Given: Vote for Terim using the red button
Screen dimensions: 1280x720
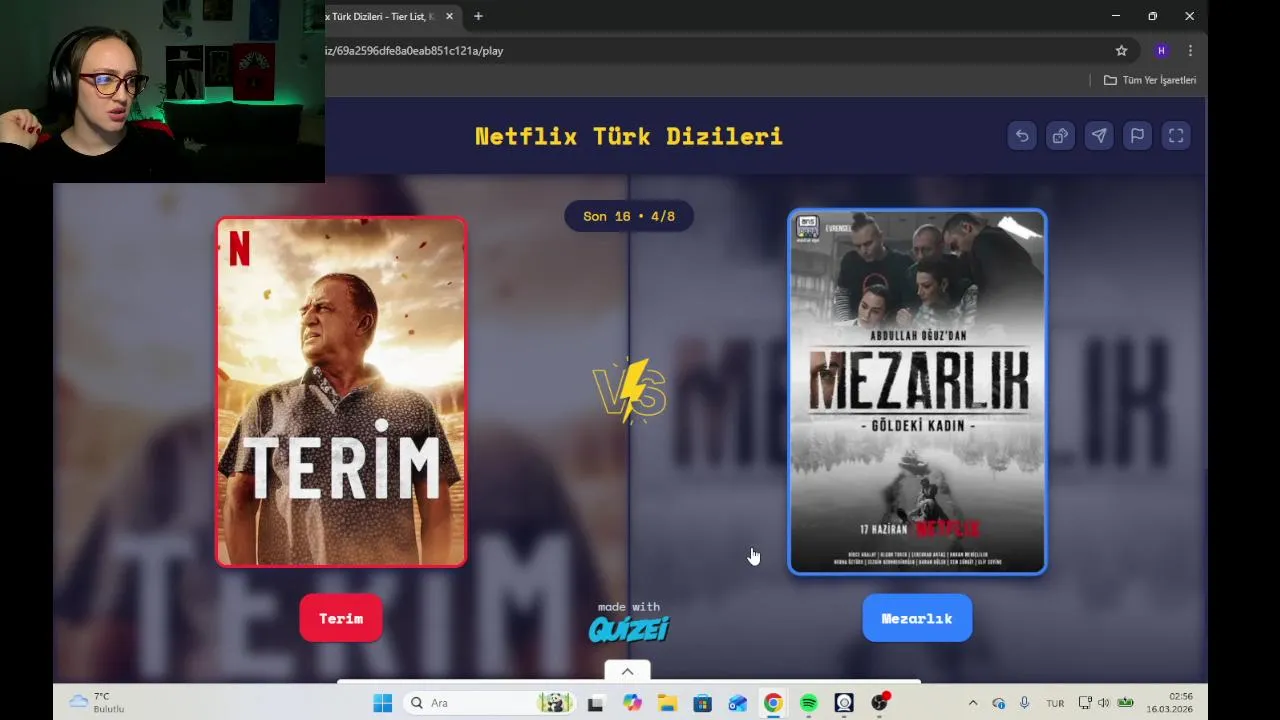Looking at the screenshot, I should (x=341, y=618).
